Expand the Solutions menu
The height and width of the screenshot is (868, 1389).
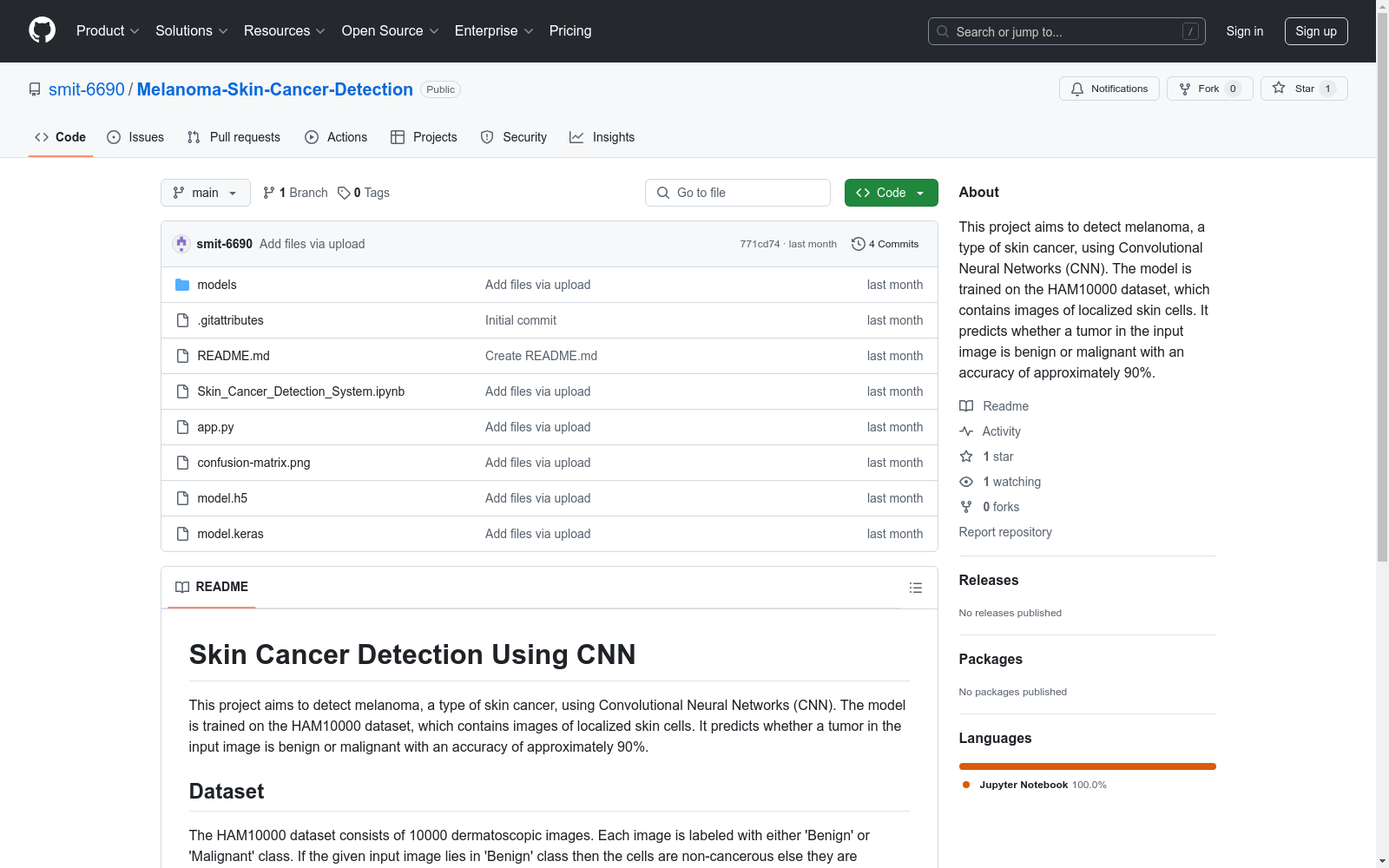(x=191, y=30)
